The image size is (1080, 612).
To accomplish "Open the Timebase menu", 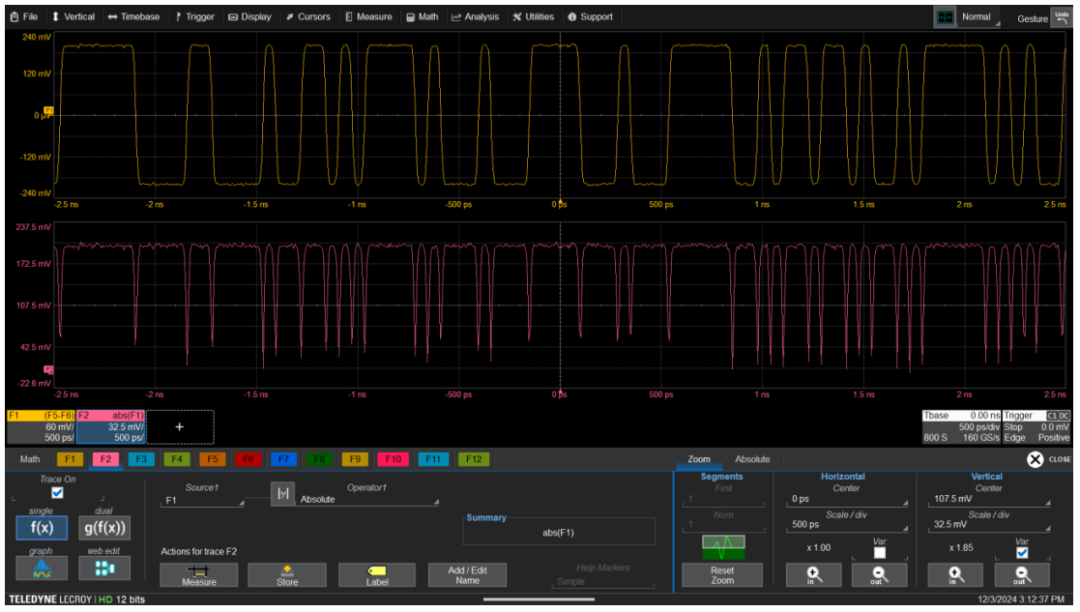I will click(x=134, y=17).
